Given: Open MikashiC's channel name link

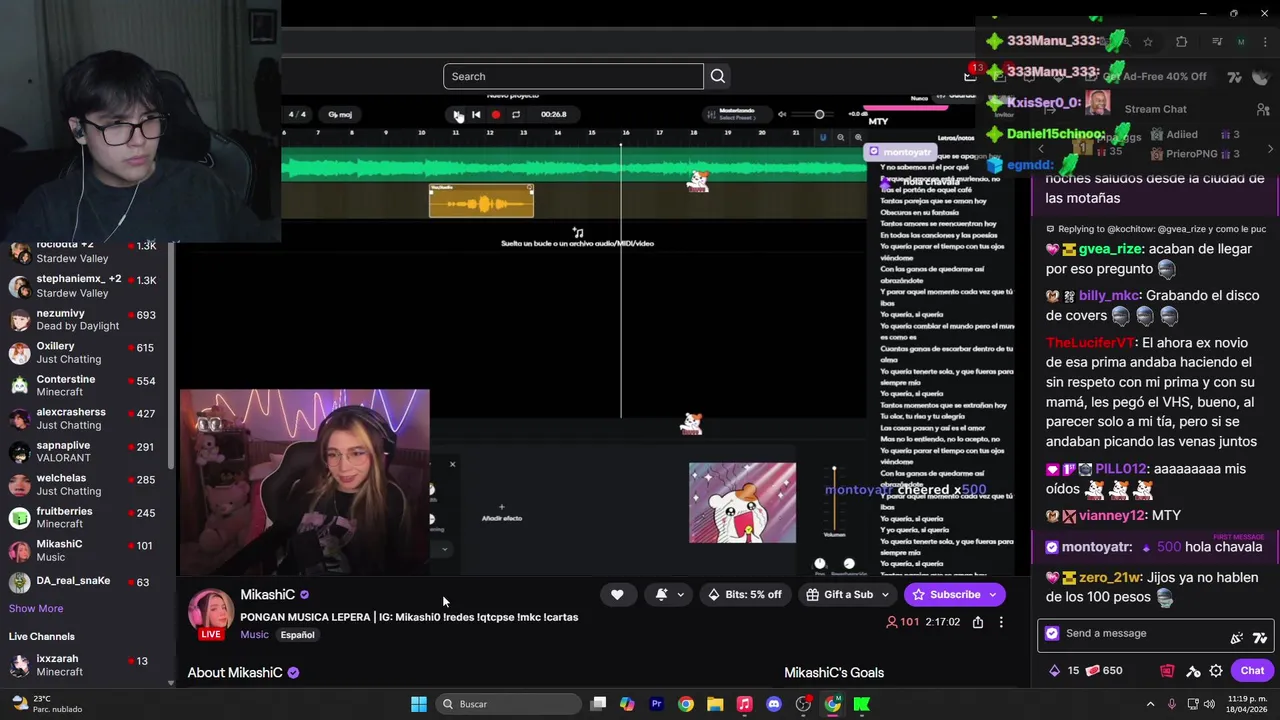Looking at the screenshot, I should (x=267, y=595).
